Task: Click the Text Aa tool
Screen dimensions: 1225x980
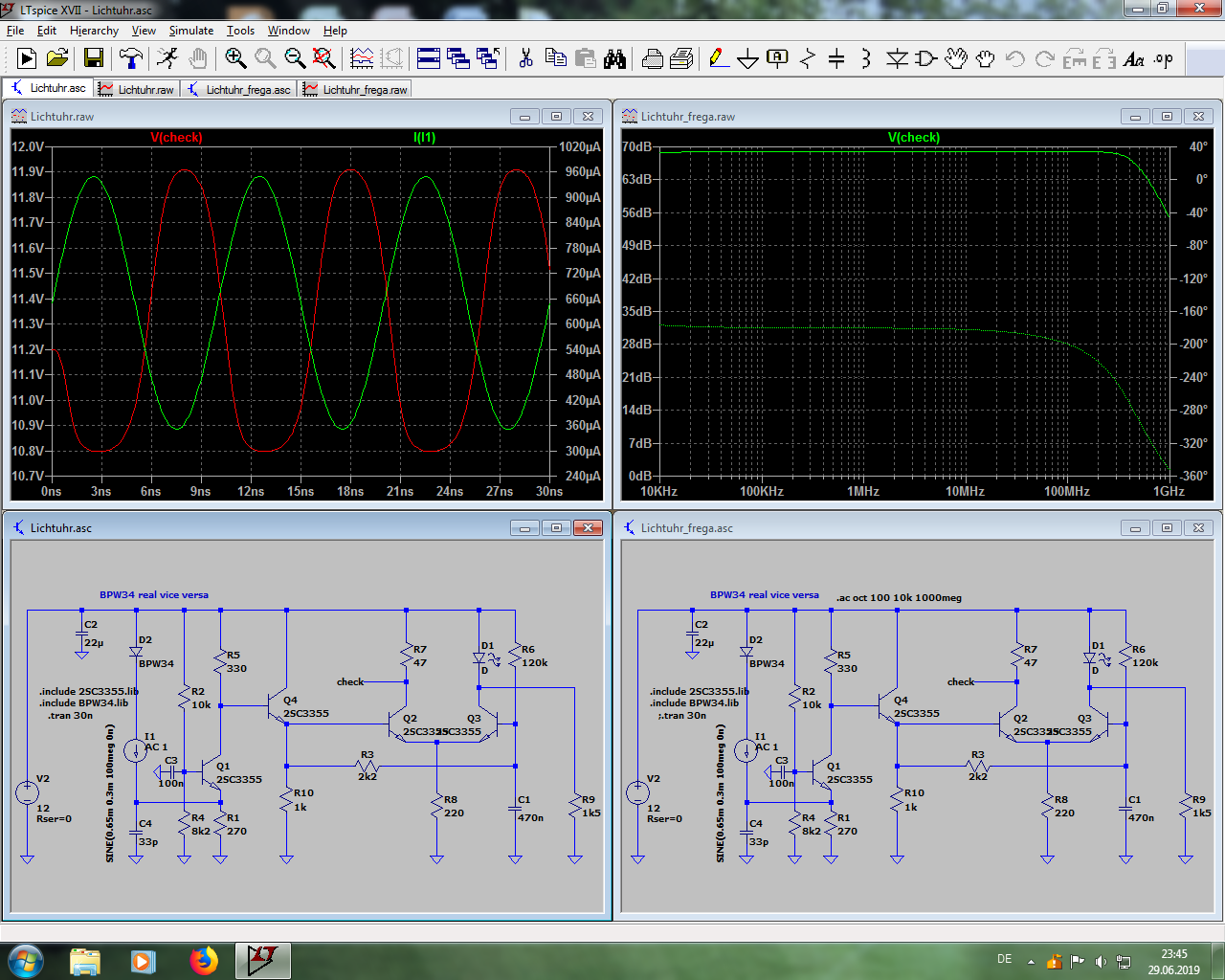Action: coord(1134,59)
